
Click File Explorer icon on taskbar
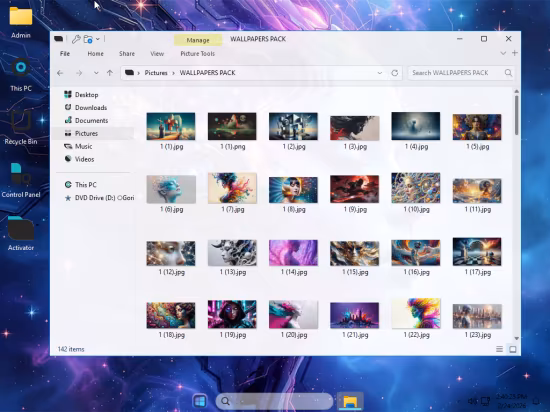(350, 401)
